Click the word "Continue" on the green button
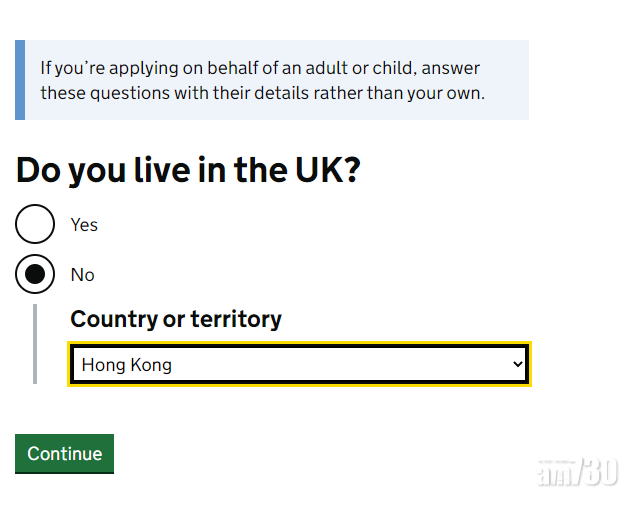The width and height of the screenshot is (639, 505). pyautogui.click(x=65, y=454)
